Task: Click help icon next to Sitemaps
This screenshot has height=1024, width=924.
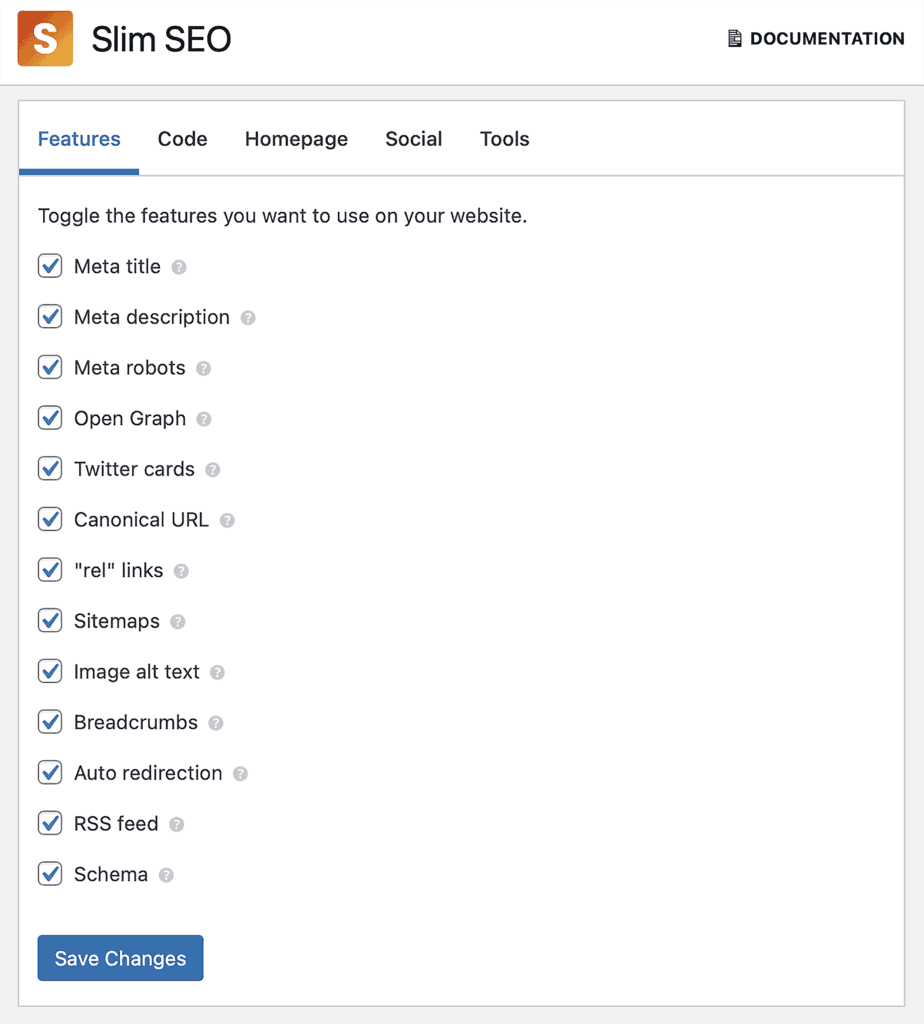Action: pos(178,621)
